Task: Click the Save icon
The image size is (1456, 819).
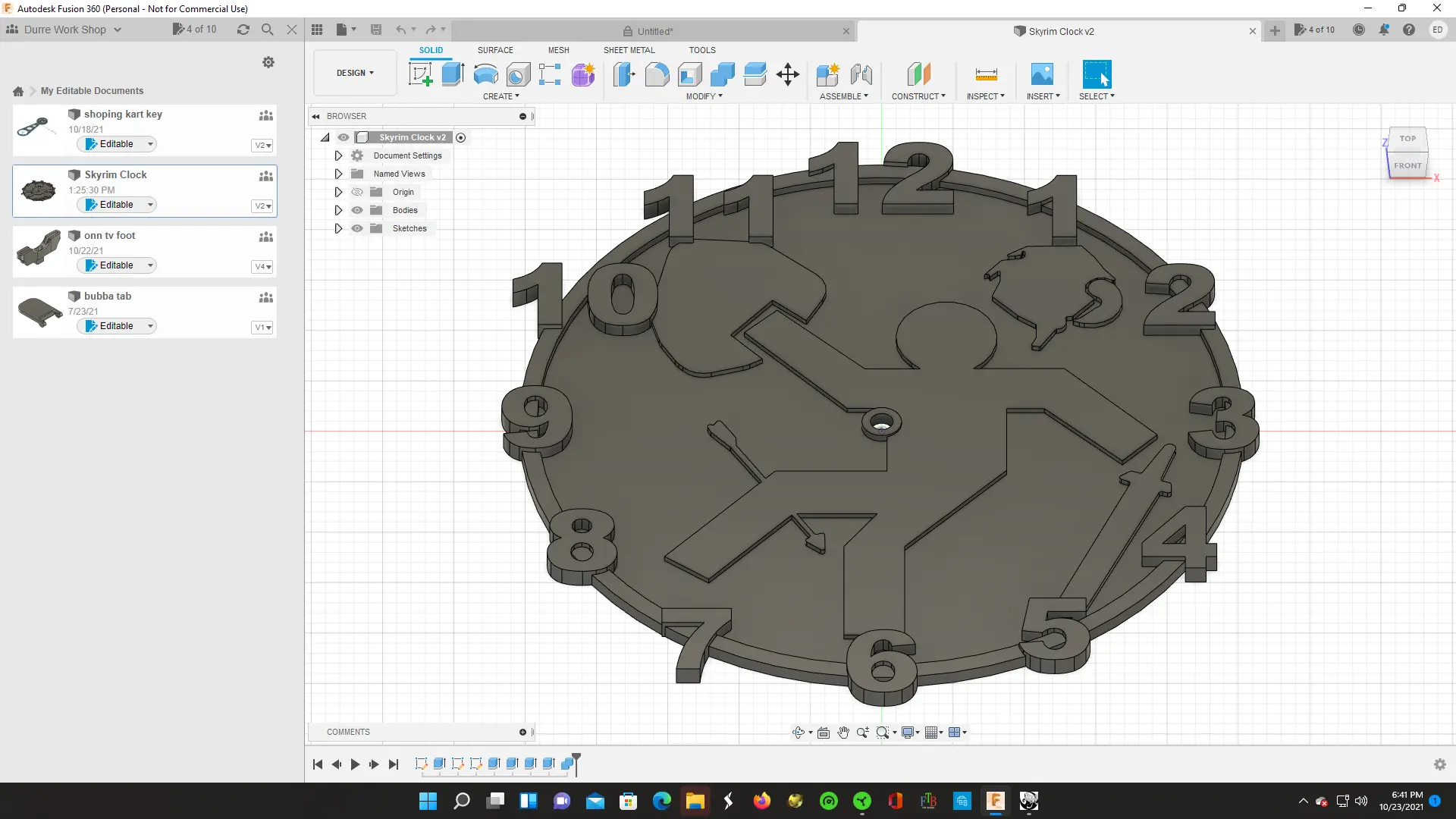Action: [x=376, y=30]
